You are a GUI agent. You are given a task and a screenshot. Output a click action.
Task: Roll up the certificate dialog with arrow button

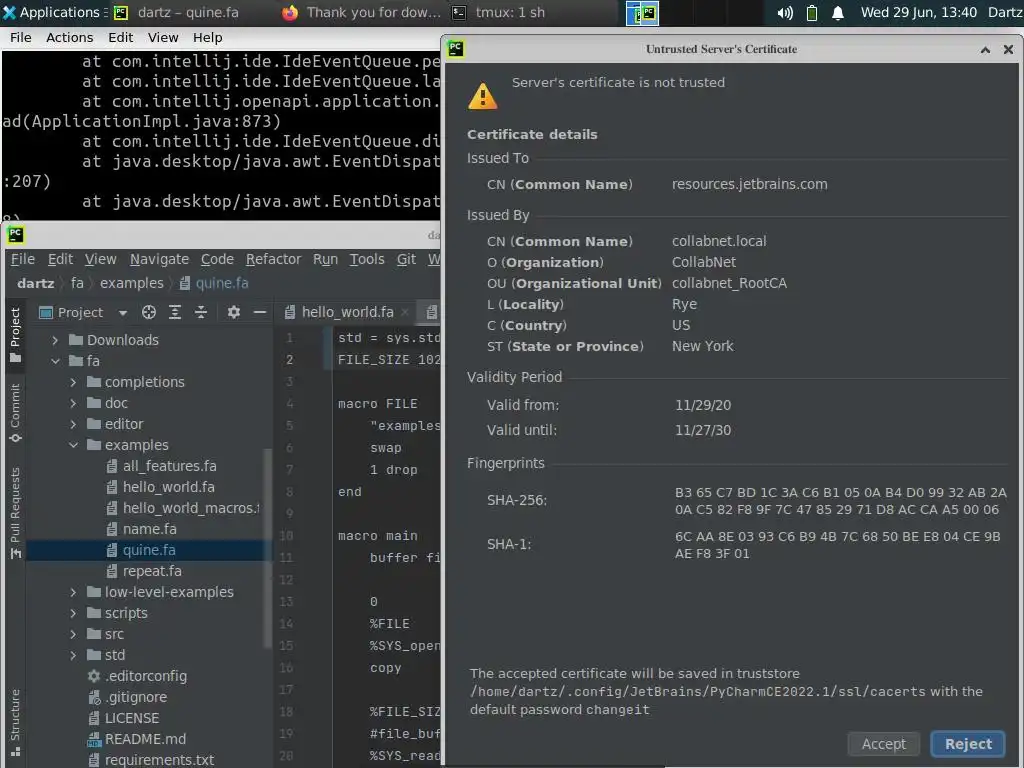point(985,50)
